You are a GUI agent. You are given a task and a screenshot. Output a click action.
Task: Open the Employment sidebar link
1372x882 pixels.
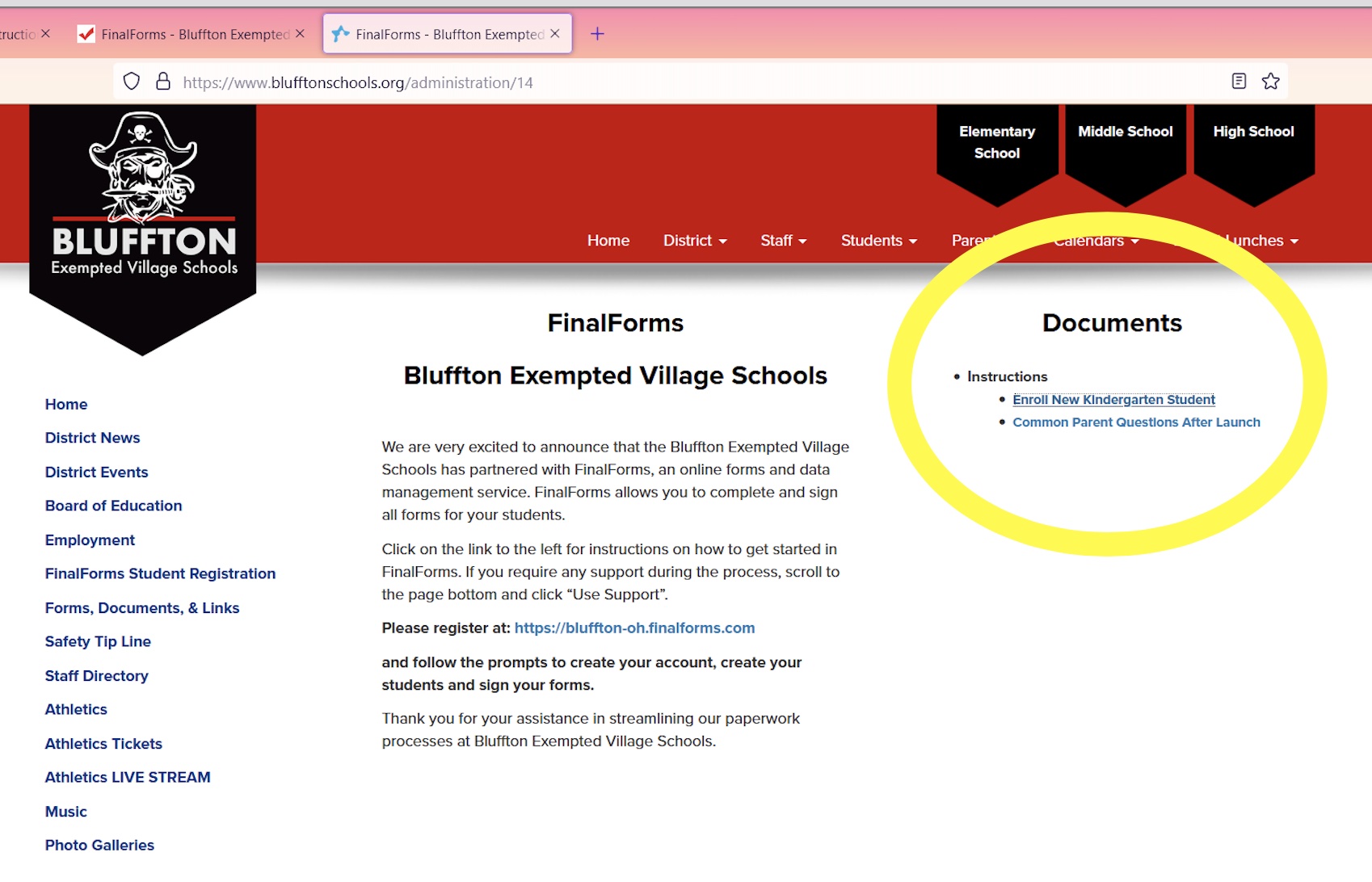tap(90, 540)
